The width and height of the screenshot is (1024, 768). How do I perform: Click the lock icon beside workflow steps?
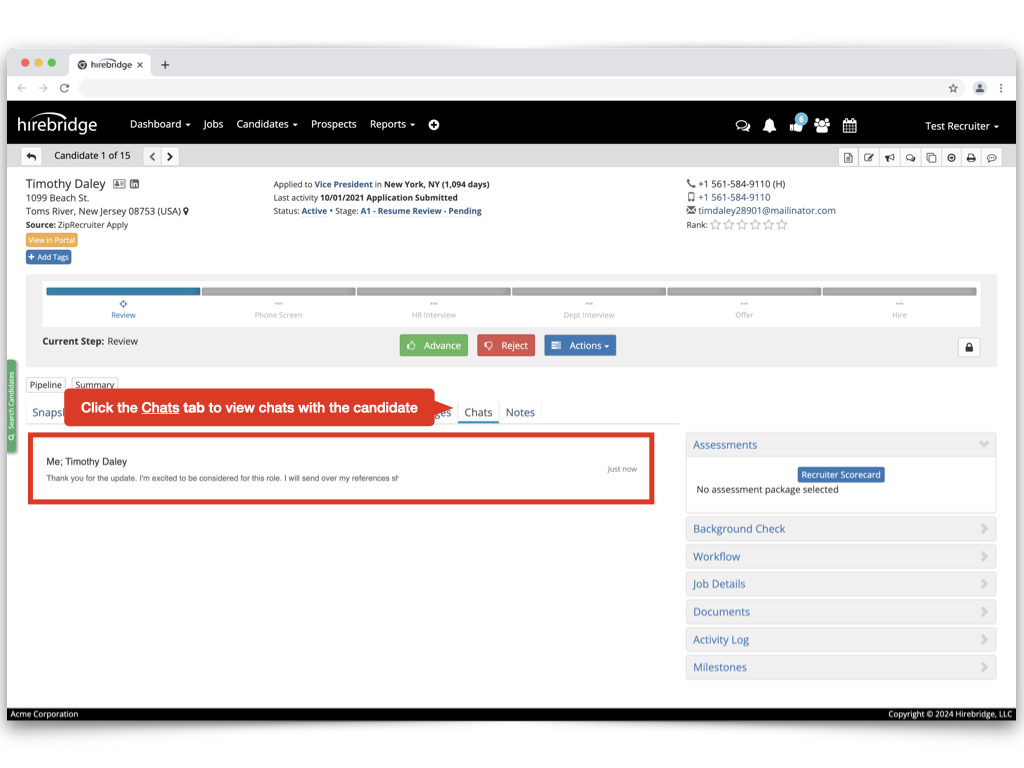968,347
